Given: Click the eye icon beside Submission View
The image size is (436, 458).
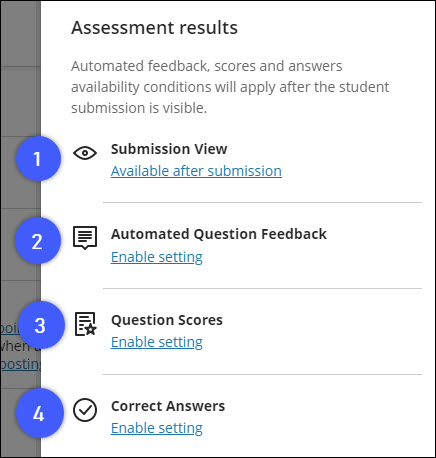Looking at the screenshot, I should tap(85, 153).
